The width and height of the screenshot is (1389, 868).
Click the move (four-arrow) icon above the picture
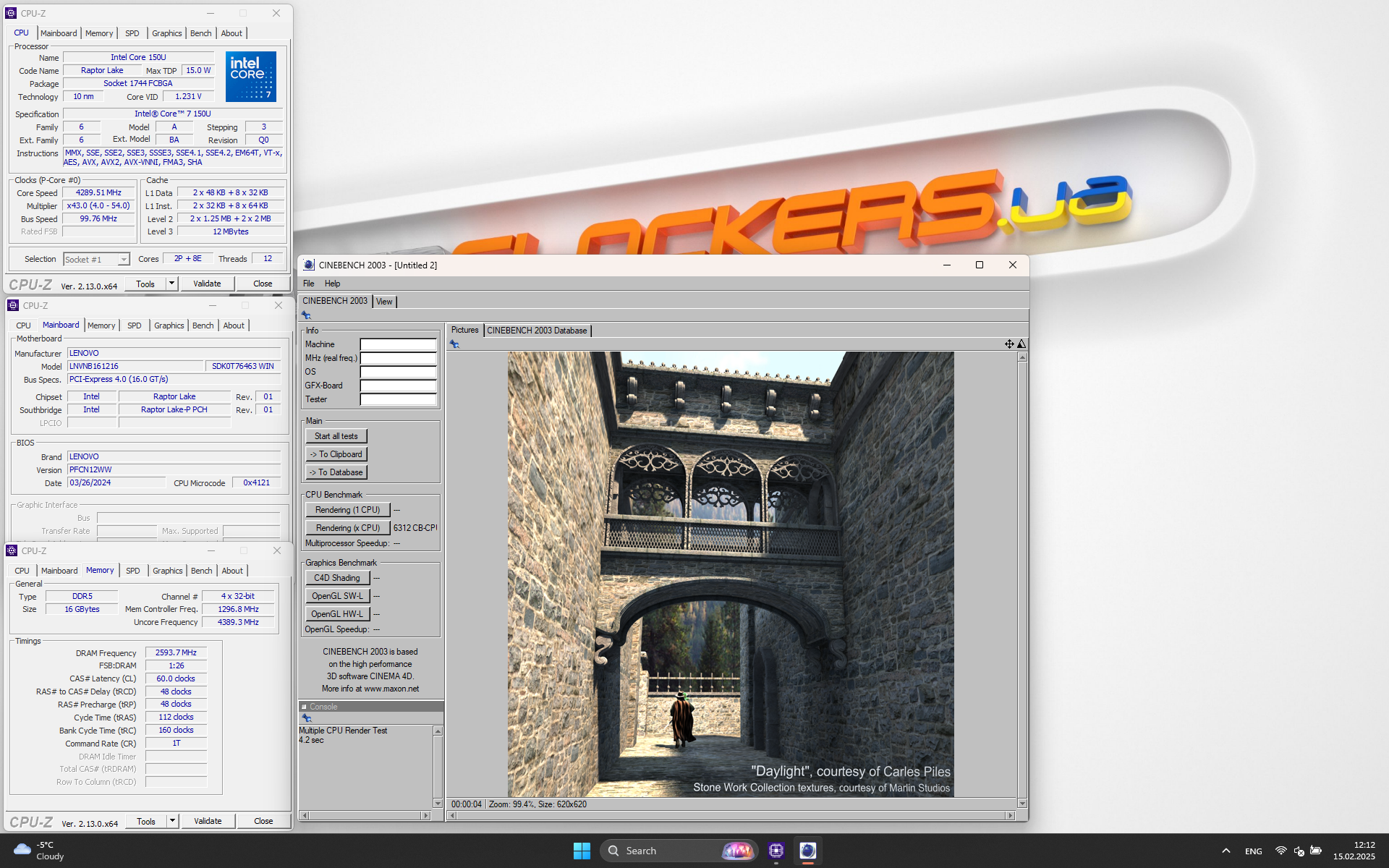(x=1009, y=344)
